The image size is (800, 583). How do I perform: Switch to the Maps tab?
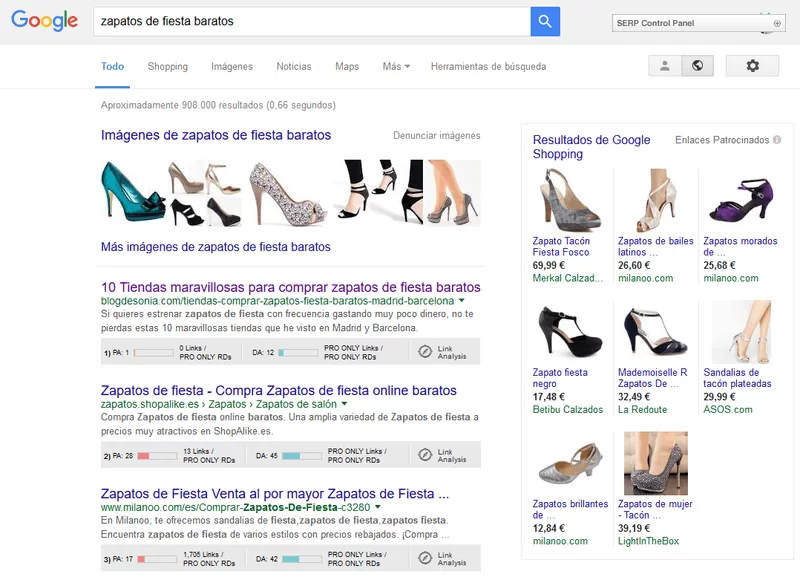point(347,66)
